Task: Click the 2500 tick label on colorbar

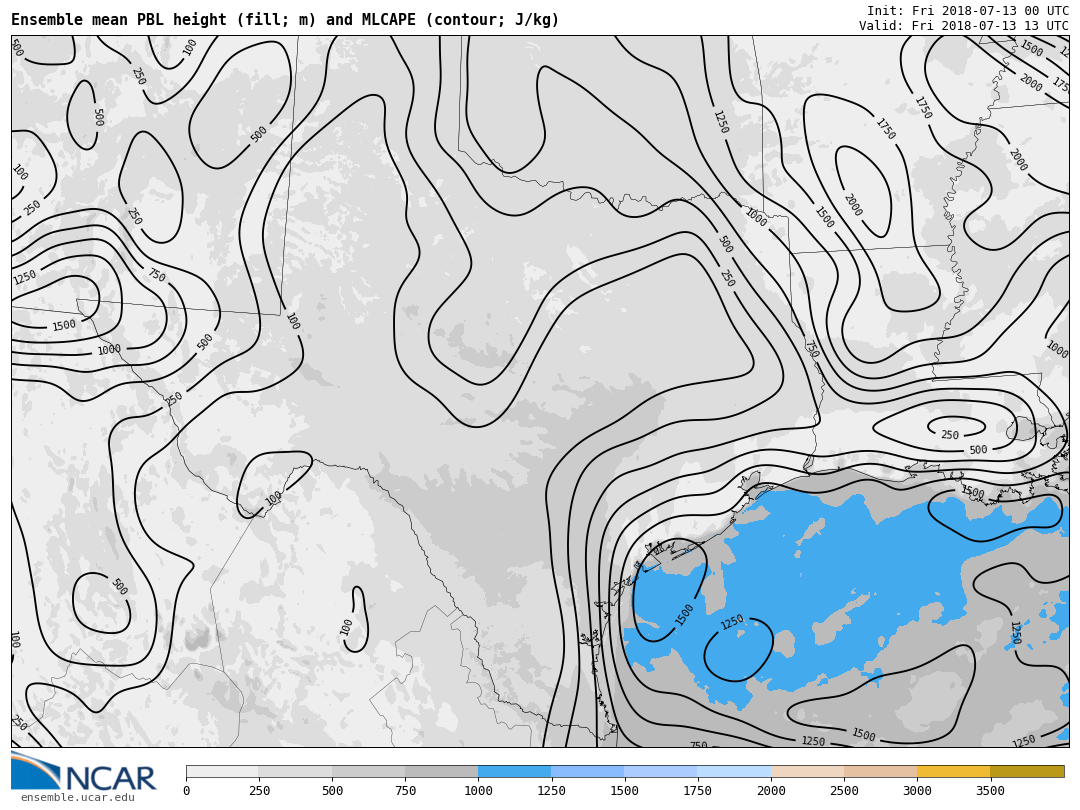Action: pos(844,791)
